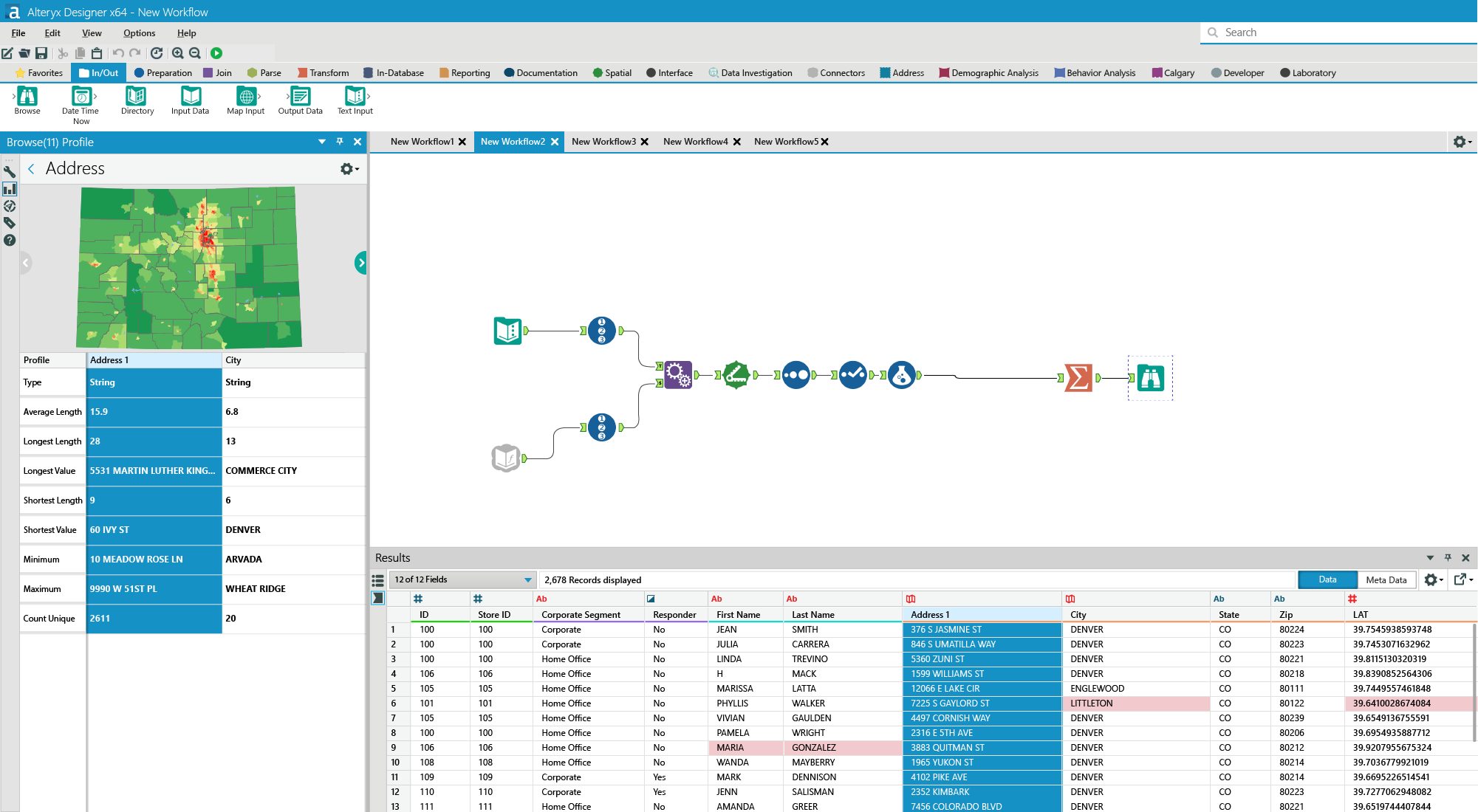Click the green Run Workflow button
1478x812 pixels.
[216, 53]
